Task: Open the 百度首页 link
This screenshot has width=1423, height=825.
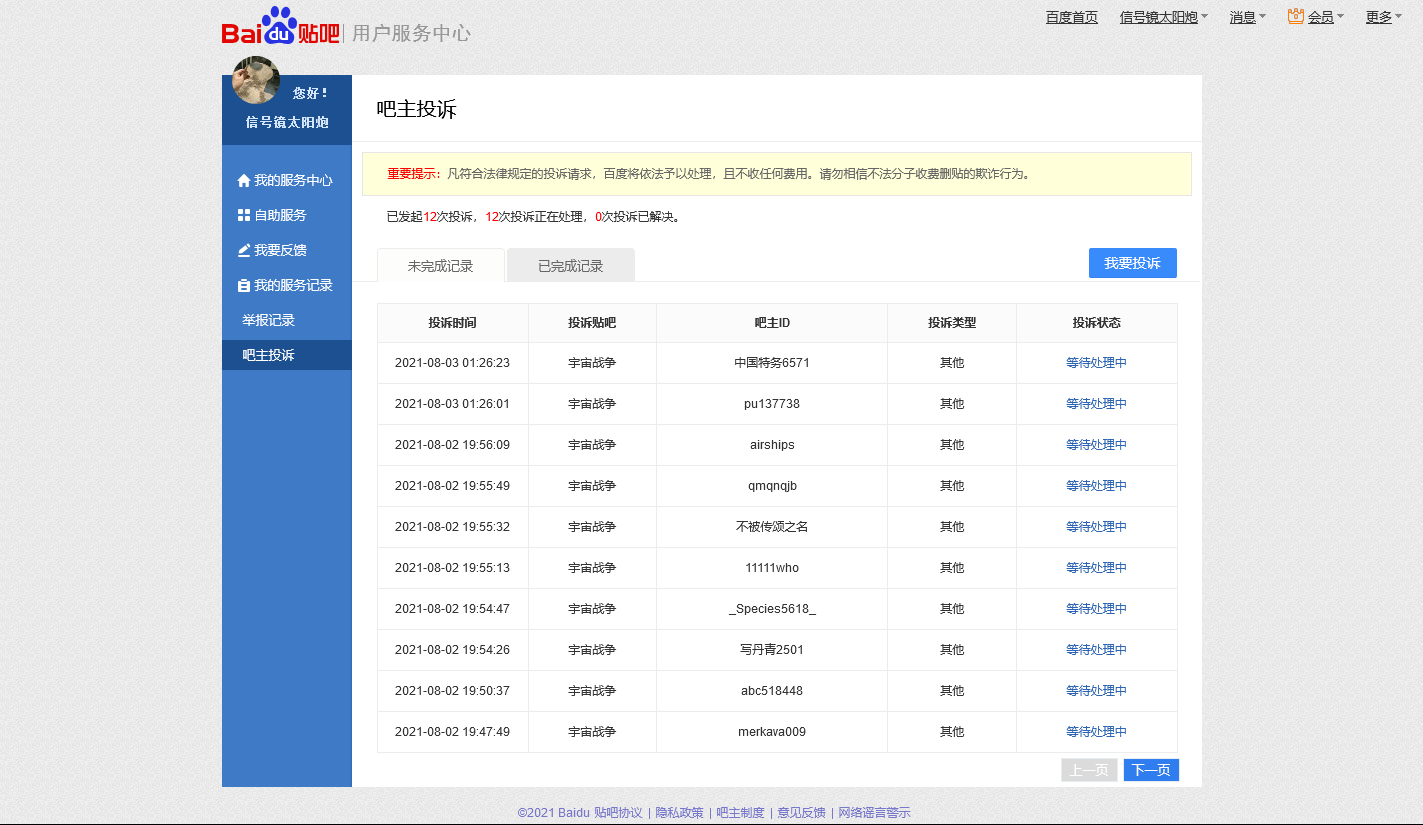Action: point(1071,17)
